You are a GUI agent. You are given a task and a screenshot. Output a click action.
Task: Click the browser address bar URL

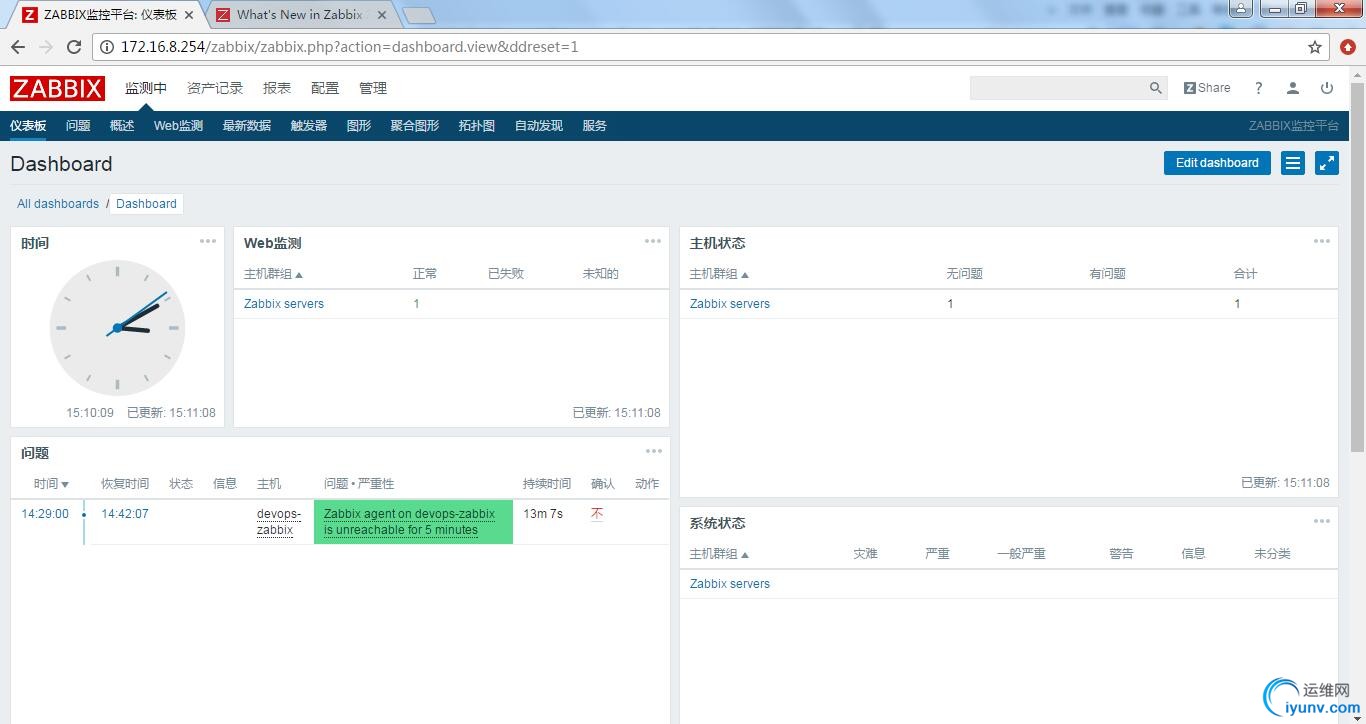[349, 47]
